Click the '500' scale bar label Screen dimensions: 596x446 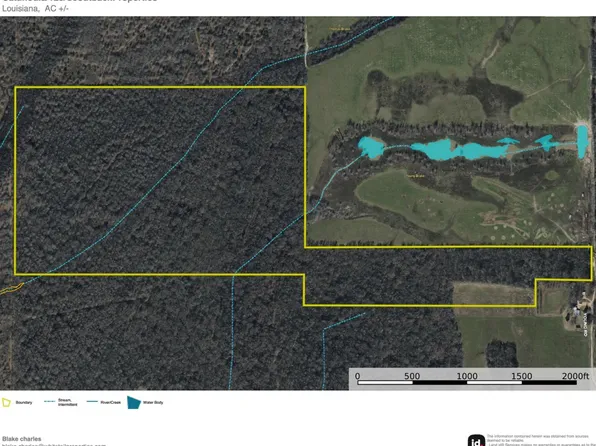[412, 376]
